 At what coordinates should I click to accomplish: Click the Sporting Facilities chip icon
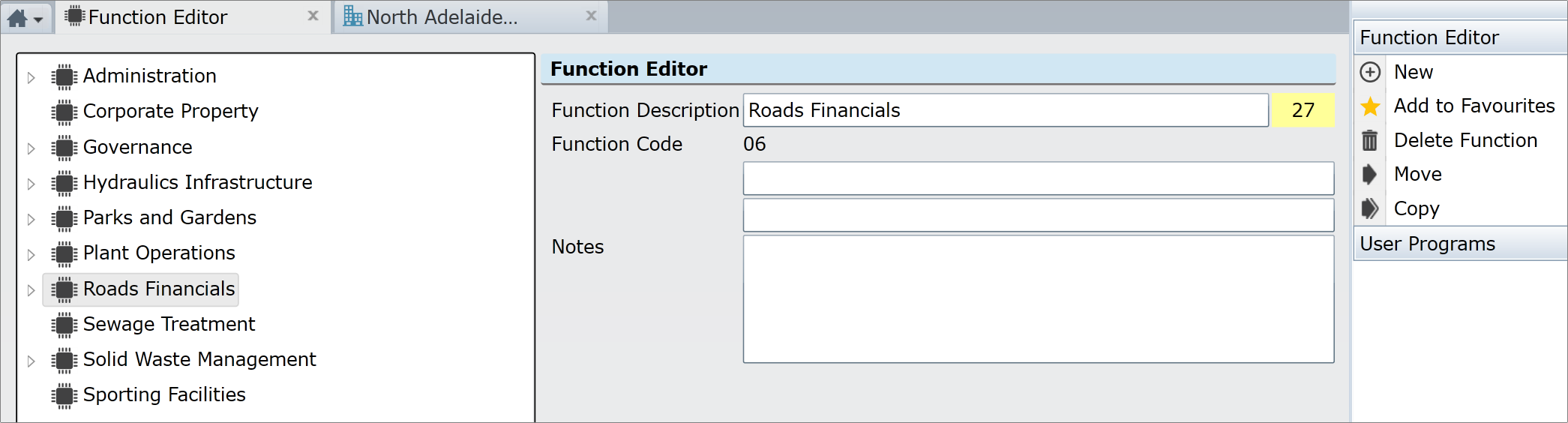tap(64, 395)
